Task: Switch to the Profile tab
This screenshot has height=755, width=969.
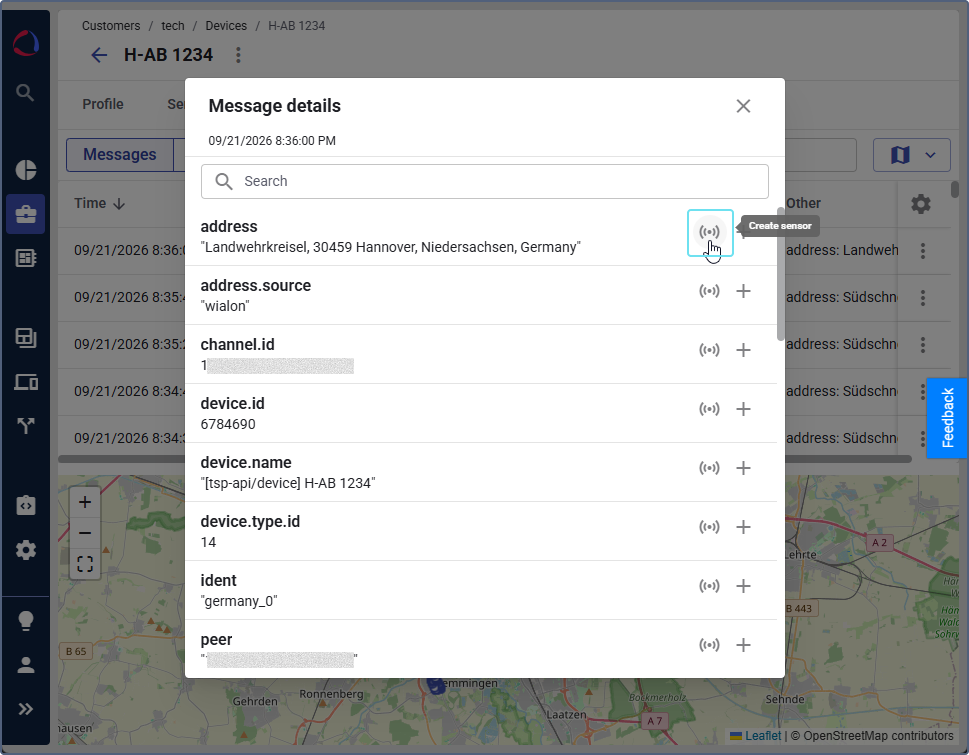Action: [x=103, y=104]
